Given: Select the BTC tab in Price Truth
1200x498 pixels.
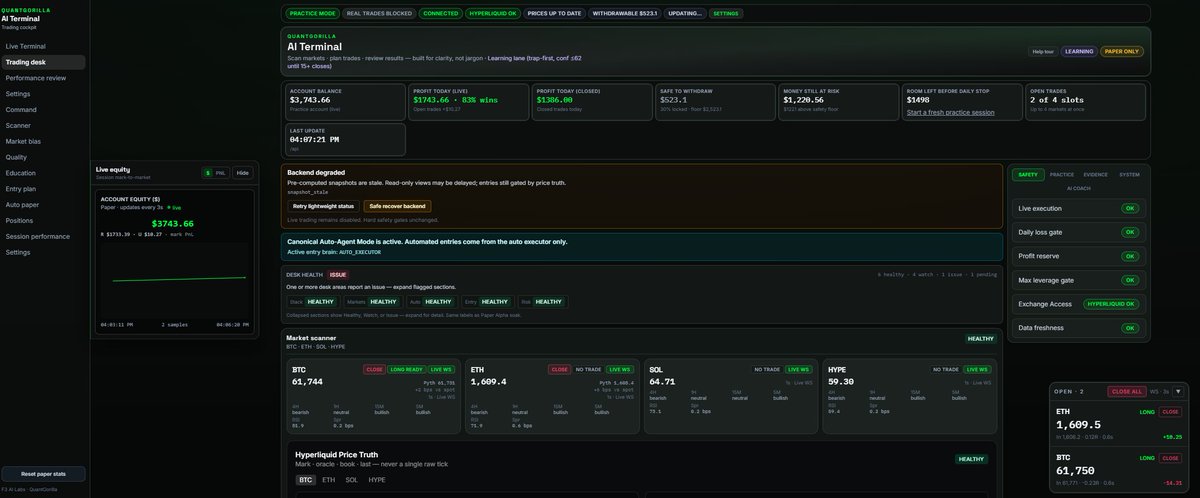Looking at the screenshot, I should coord(307,480).
